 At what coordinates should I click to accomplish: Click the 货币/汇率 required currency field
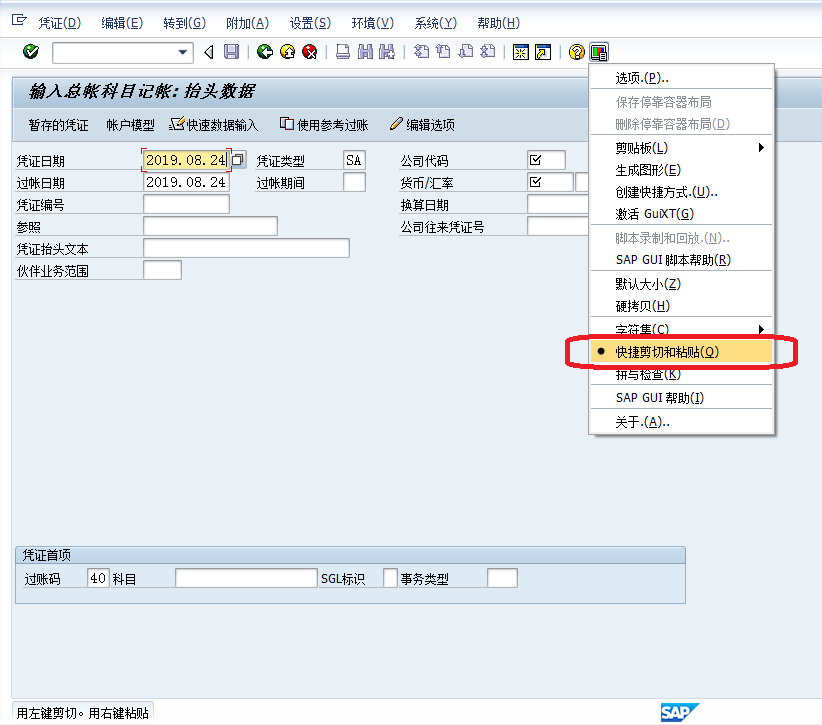coord(550,182)
